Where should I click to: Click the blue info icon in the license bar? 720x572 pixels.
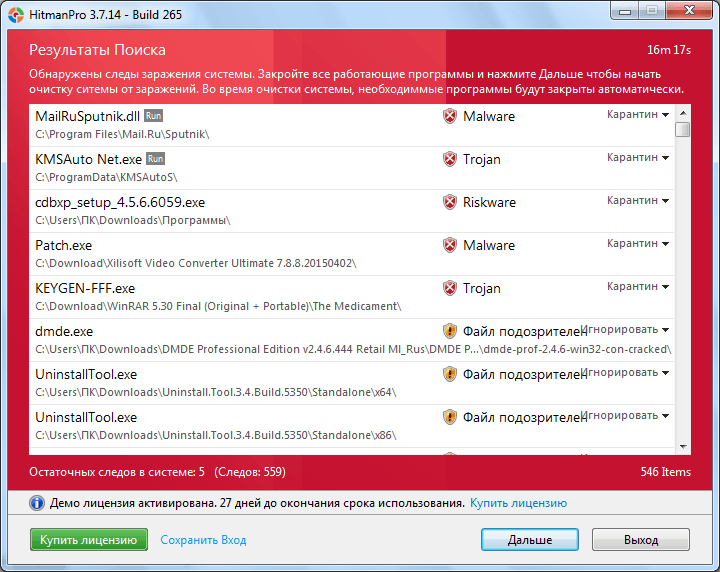point(37,503)
